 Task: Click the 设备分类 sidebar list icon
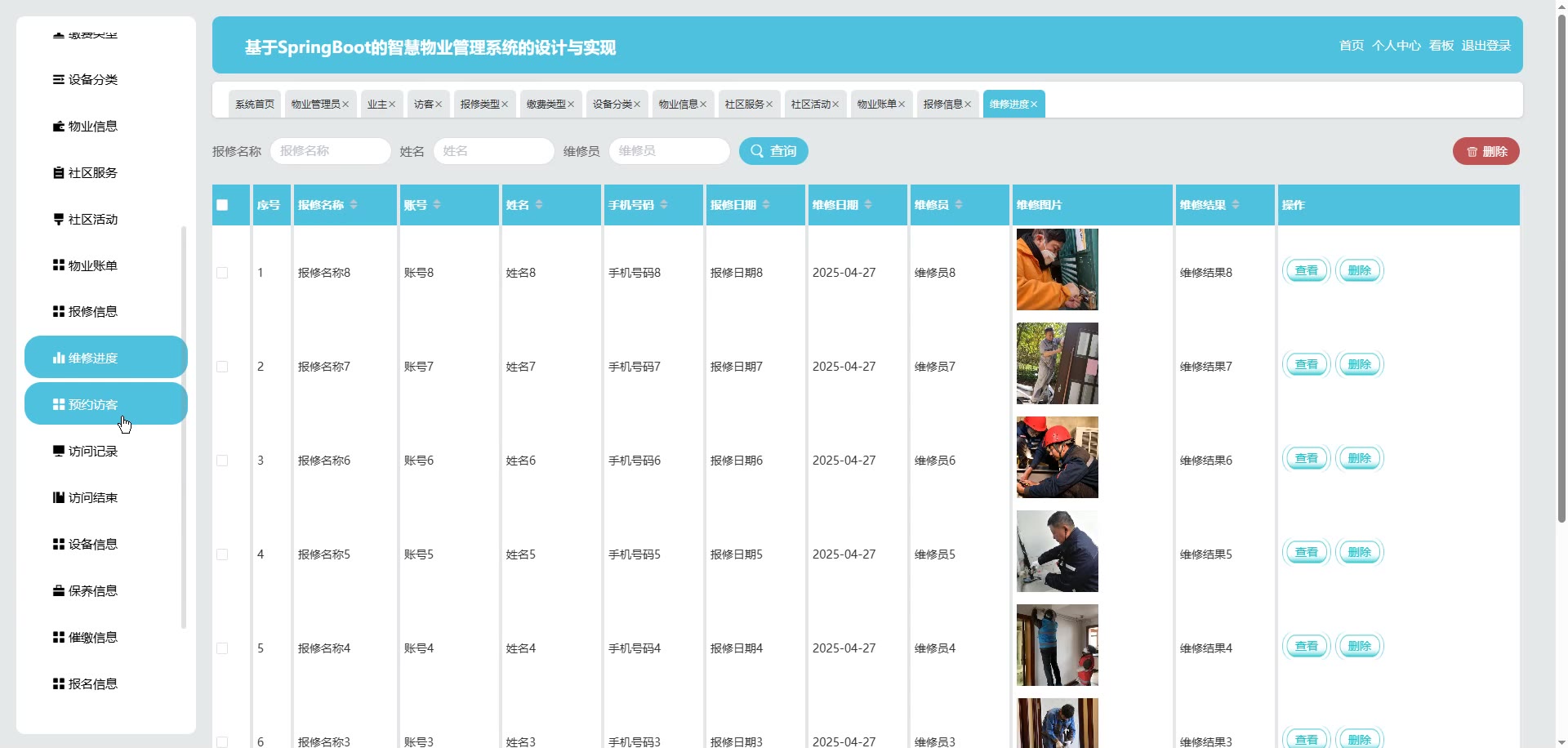click(x=58, y=80)
